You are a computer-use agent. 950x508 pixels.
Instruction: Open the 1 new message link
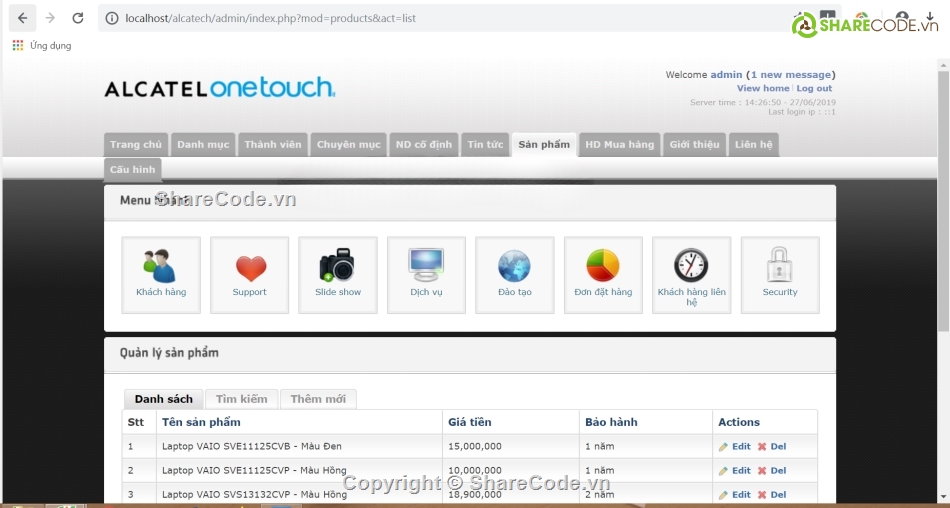[791, 75]
